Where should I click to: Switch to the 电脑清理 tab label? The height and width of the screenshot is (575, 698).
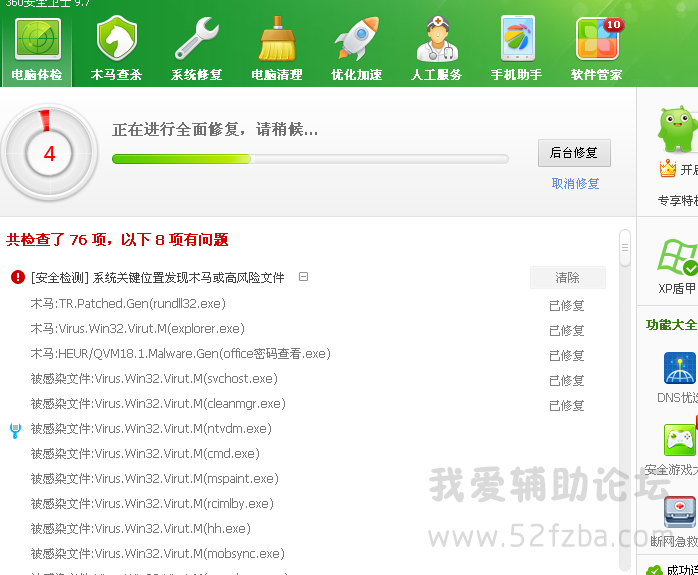click(277, 74)
